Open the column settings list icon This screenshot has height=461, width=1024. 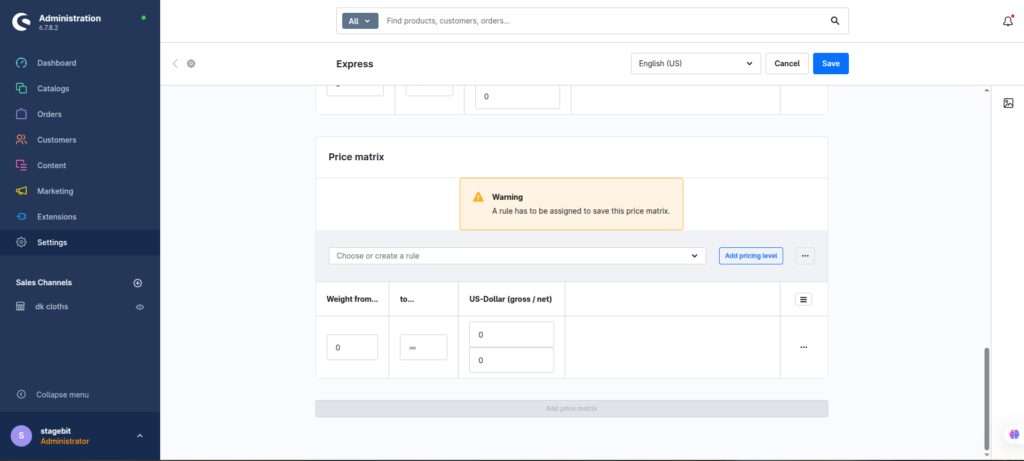point(803,300)
